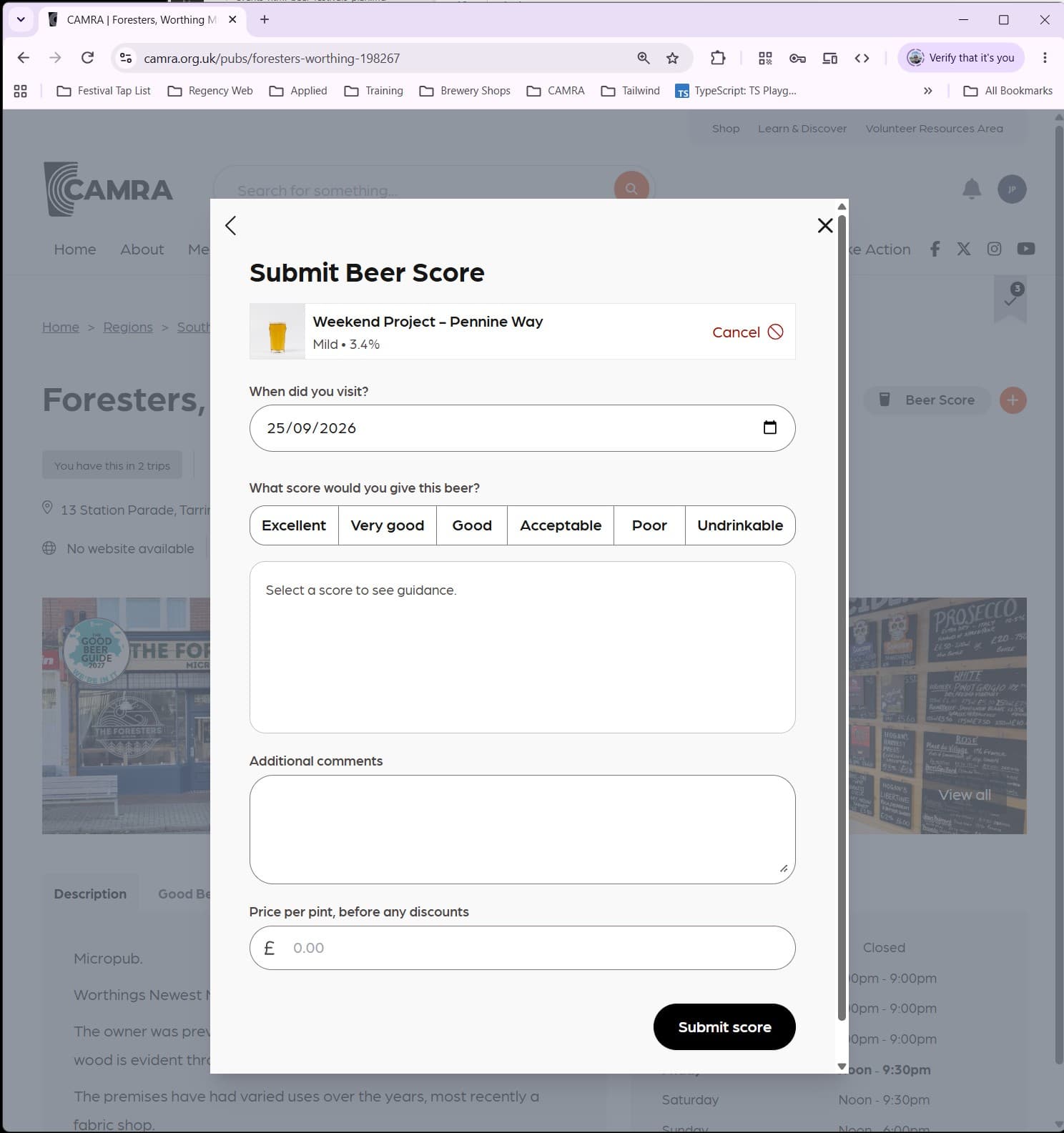
Task: Submit the beer score
Action: click(724, 1027)
